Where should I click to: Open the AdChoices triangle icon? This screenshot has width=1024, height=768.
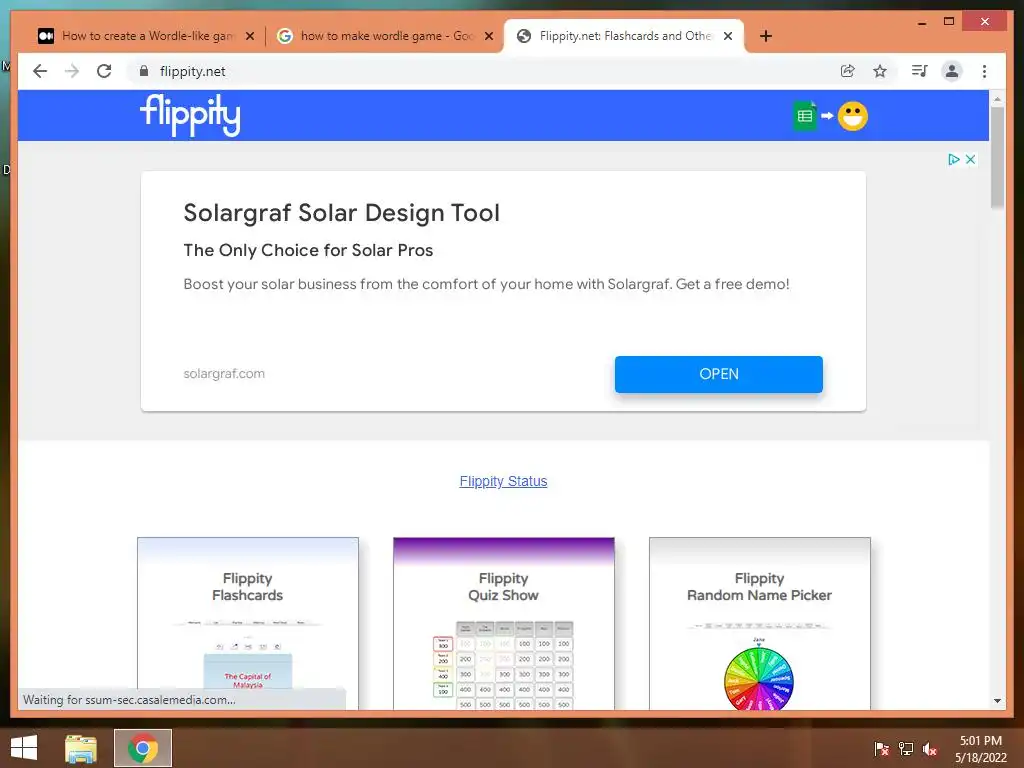coord(953,159)
